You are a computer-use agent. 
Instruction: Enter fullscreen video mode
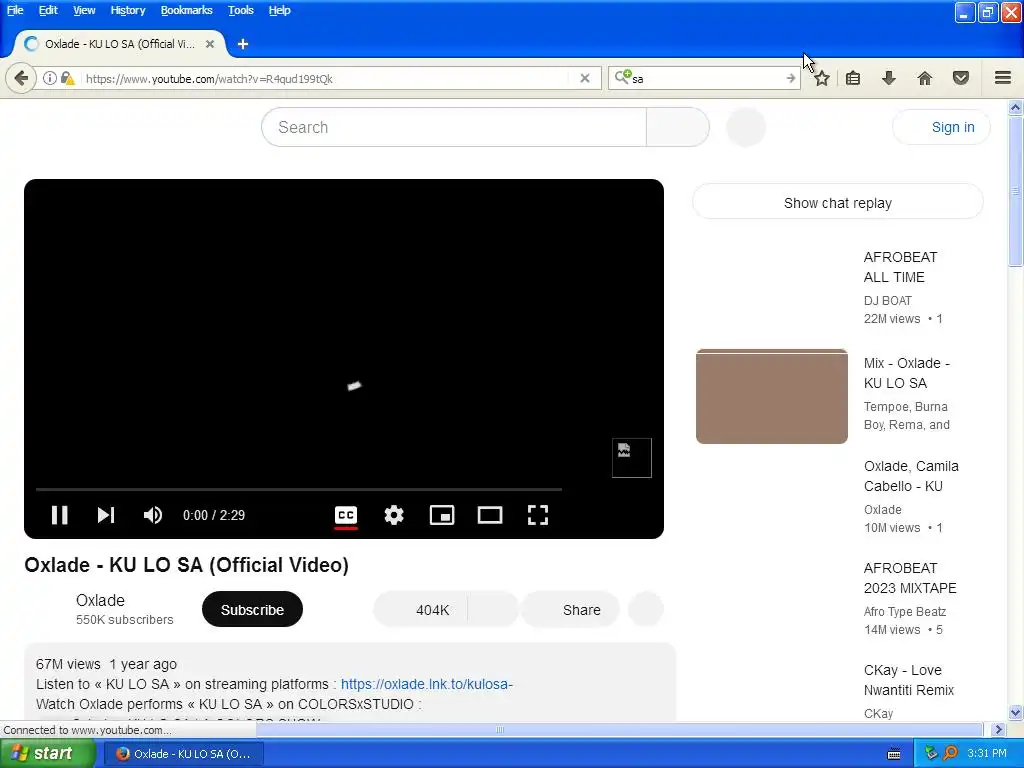pos(537,515)
